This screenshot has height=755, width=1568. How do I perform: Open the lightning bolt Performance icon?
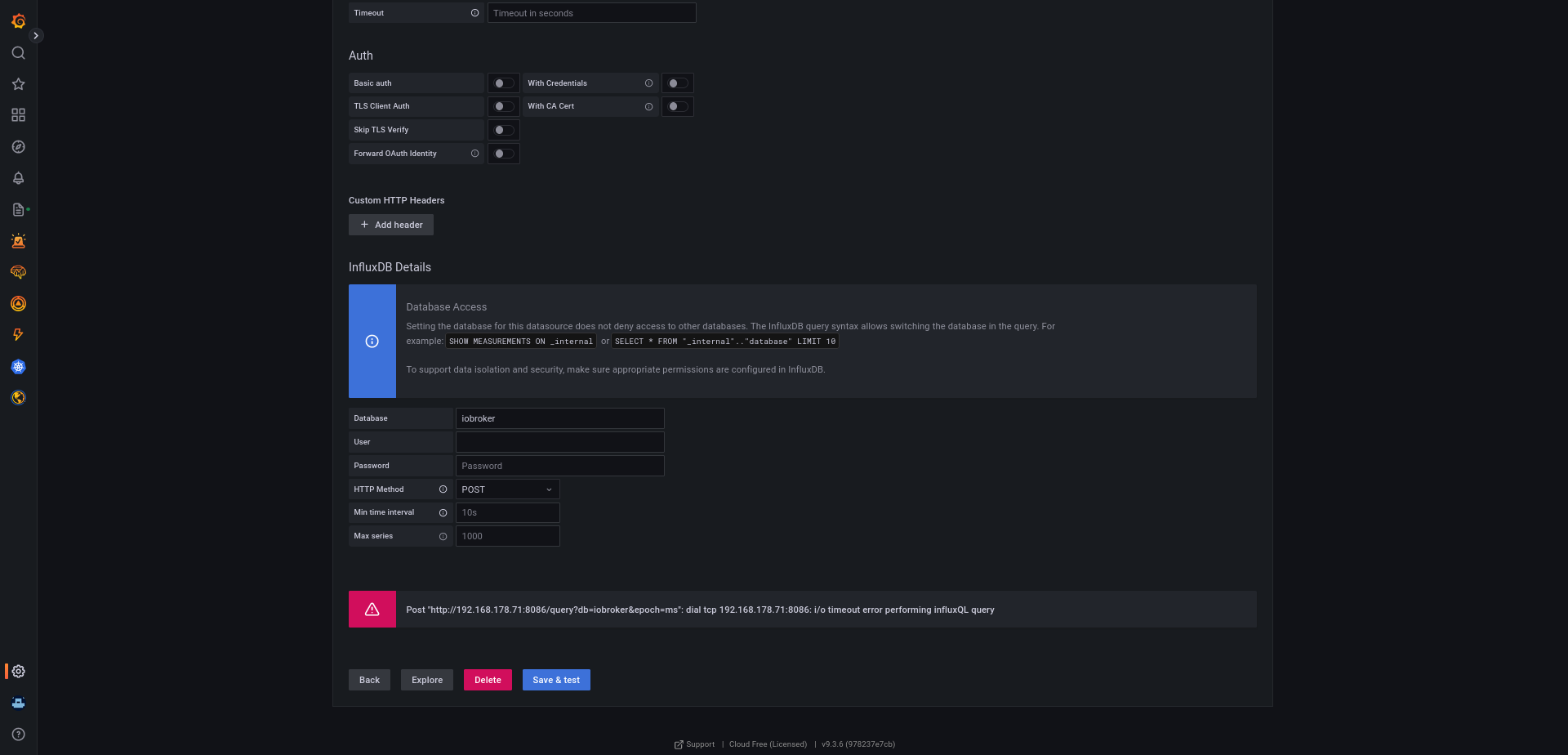18,335
